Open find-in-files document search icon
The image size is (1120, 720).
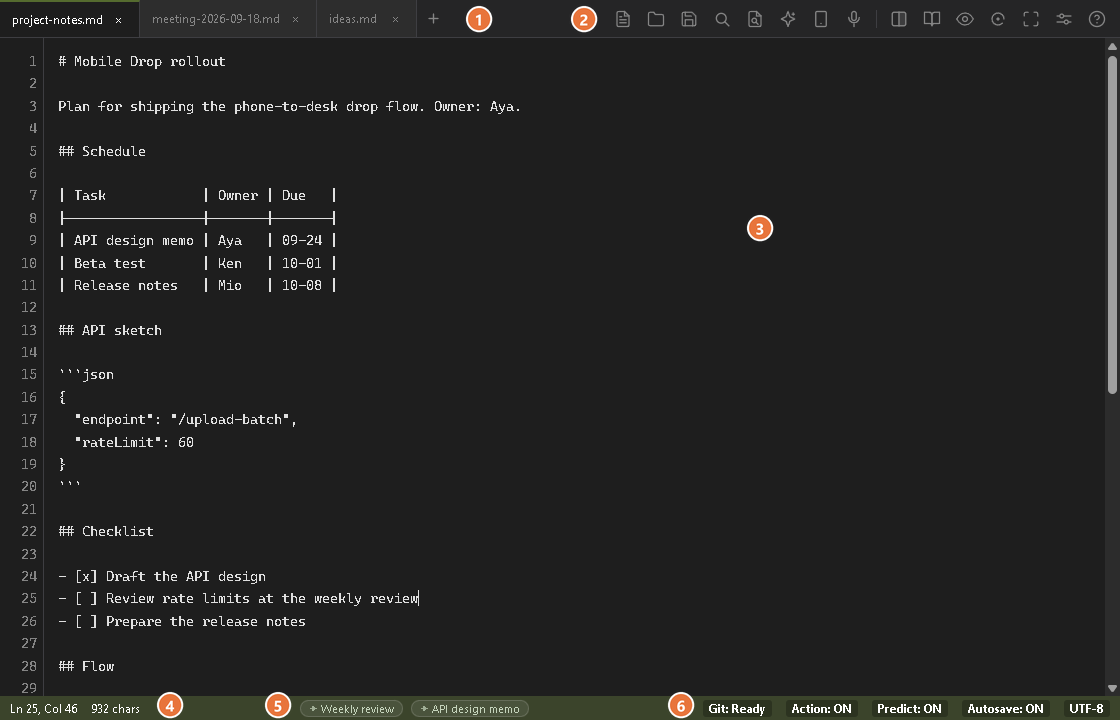[755, 19]
